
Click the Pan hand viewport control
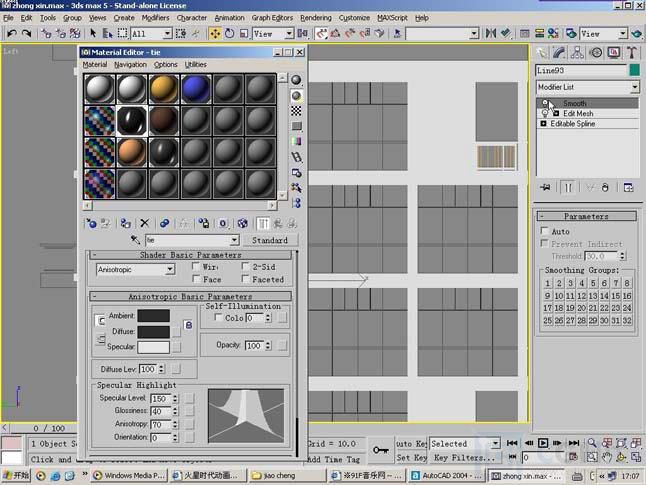click(607, 457)
